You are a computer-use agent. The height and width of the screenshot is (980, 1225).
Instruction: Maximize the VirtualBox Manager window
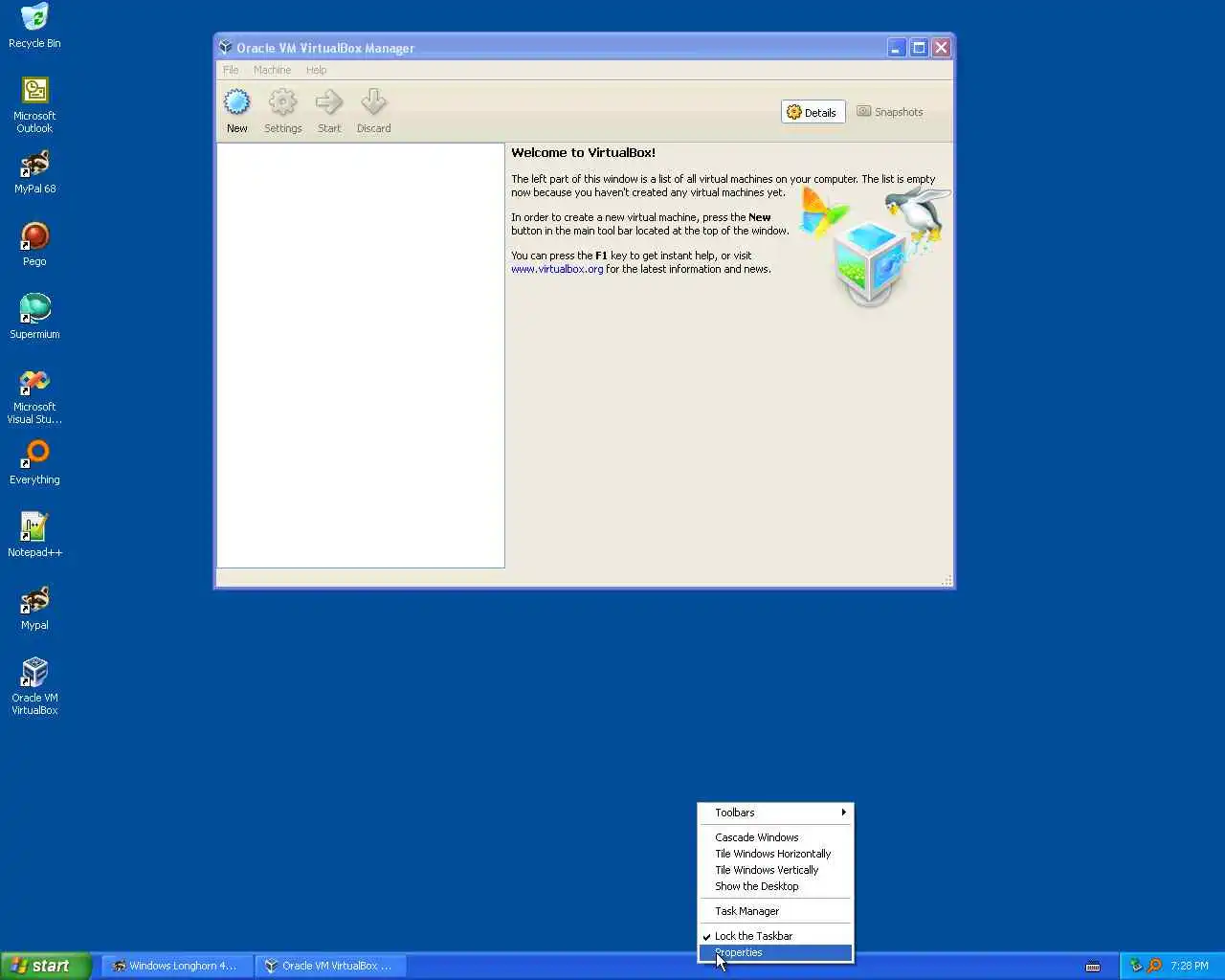919,48
